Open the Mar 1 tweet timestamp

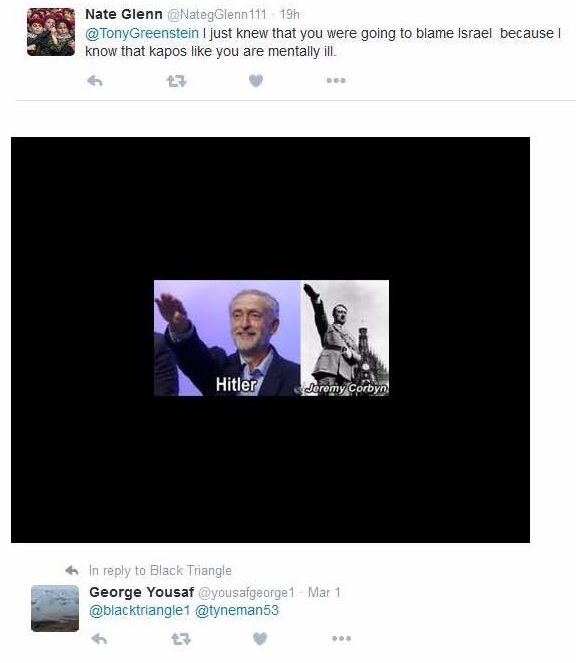324,593
